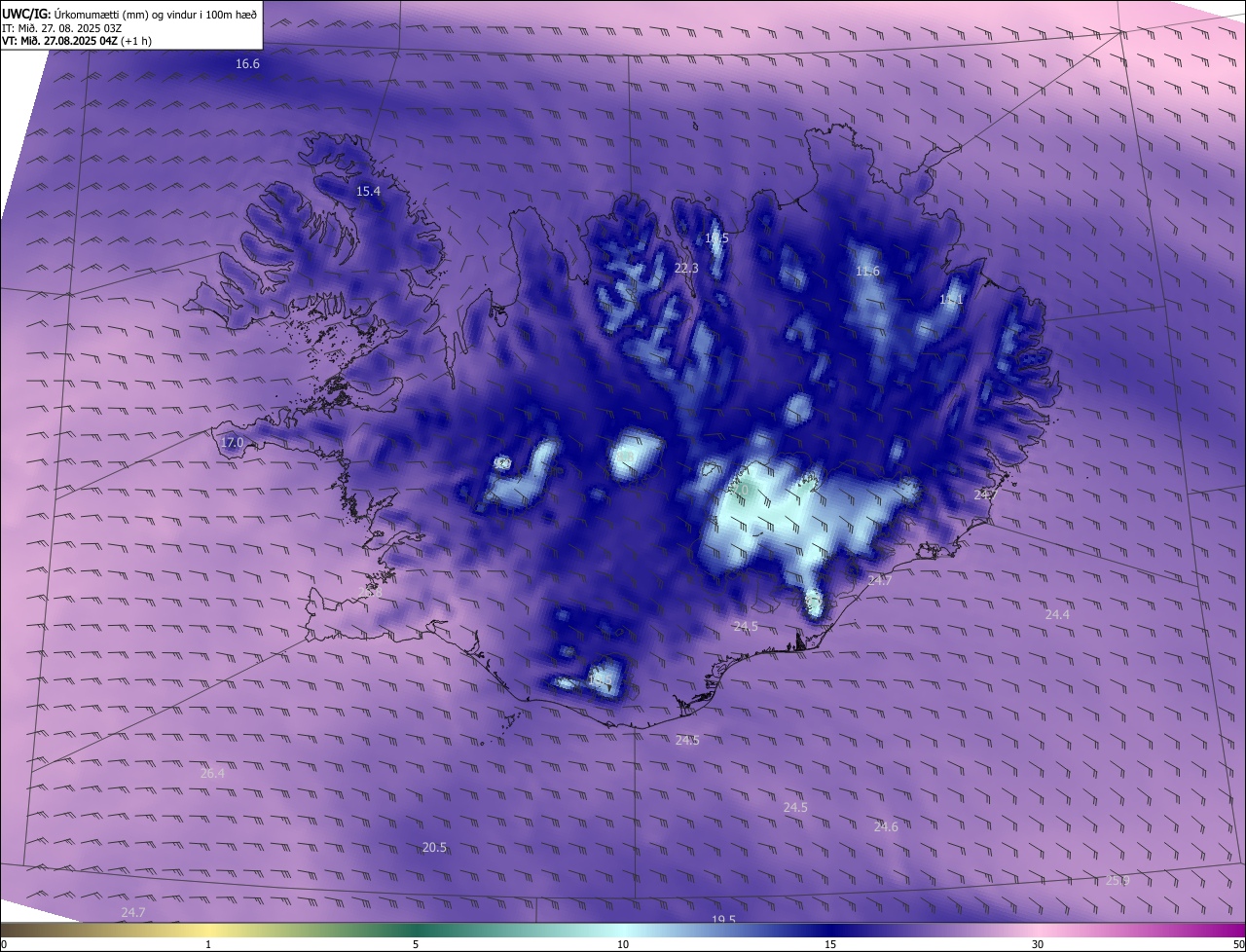
Task: Click the "UWC/IG: Úrkomumætti (mm)" title line
Action: (x=129, y=14)
